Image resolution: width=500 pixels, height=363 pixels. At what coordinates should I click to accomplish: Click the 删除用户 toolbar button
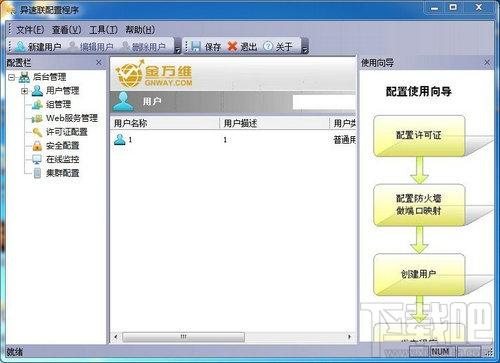pyautogui.click(x=143, y=47)
